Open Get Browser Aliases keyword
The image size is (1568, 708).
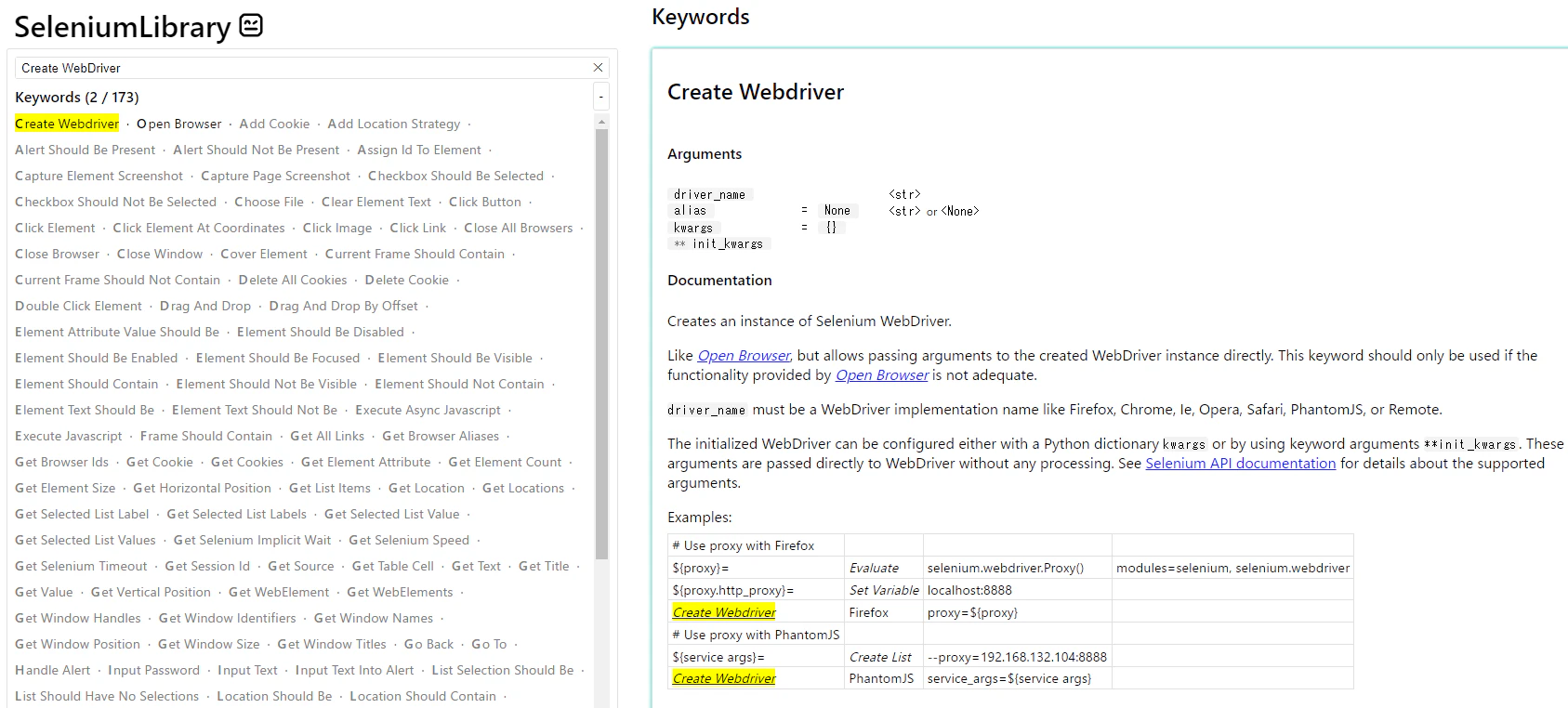click(x=441, y=436)
